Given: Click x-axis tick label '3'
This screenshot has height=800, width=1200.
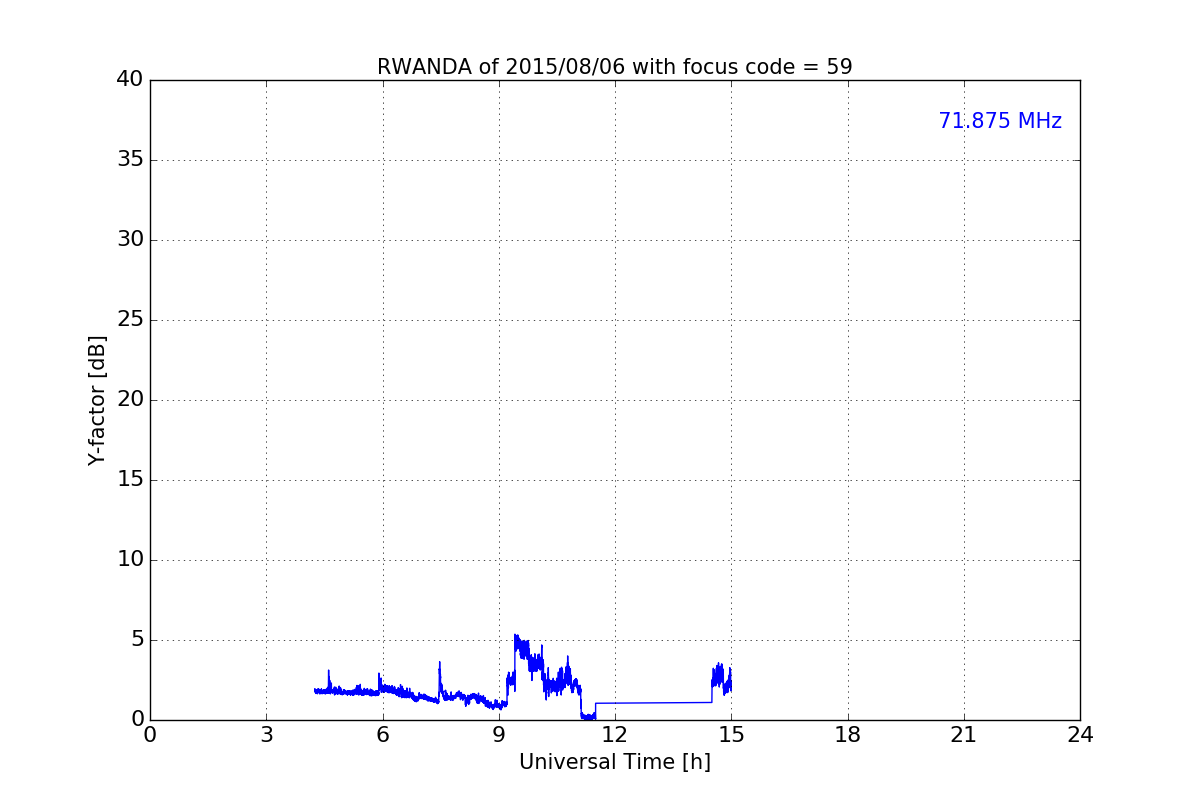Looking at the screenshot, I should pyautogui.click(x=266, y=735).
